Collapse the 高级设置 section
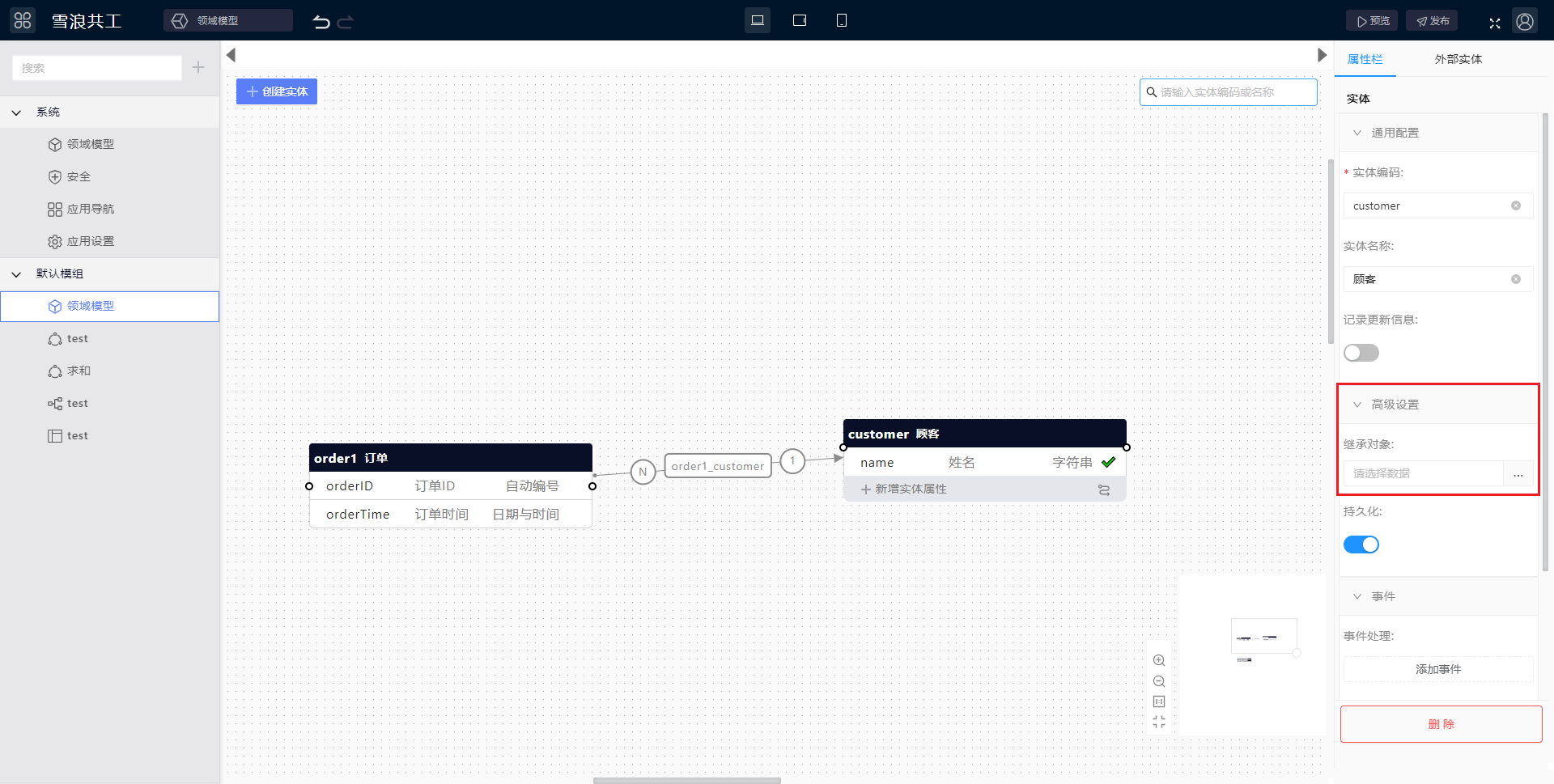The height and width of the screenshot is (784, 1554). (x=1357, y=405)
